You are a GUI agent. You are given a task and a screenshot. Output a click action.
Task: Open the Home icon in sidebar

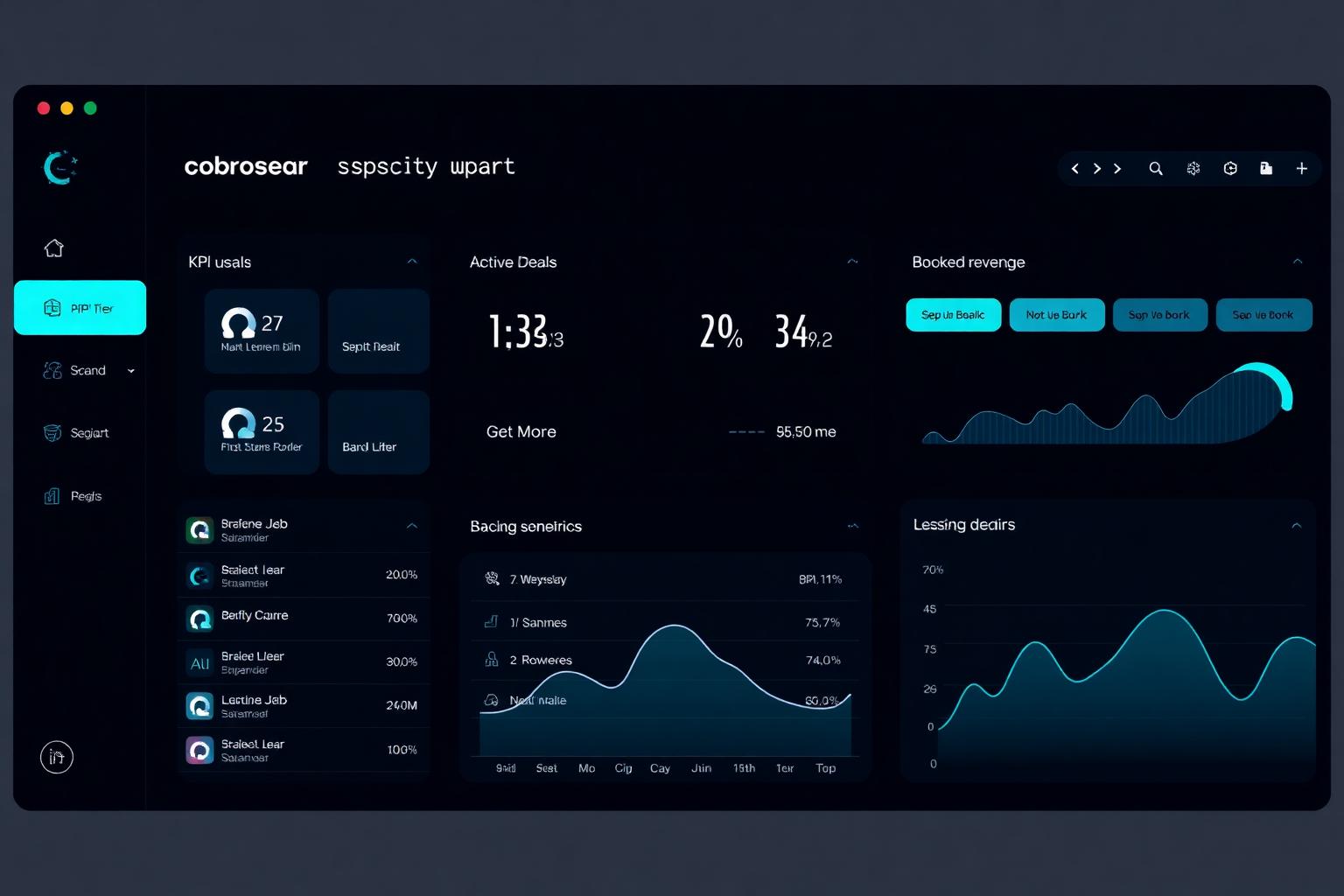coord(54,248)
